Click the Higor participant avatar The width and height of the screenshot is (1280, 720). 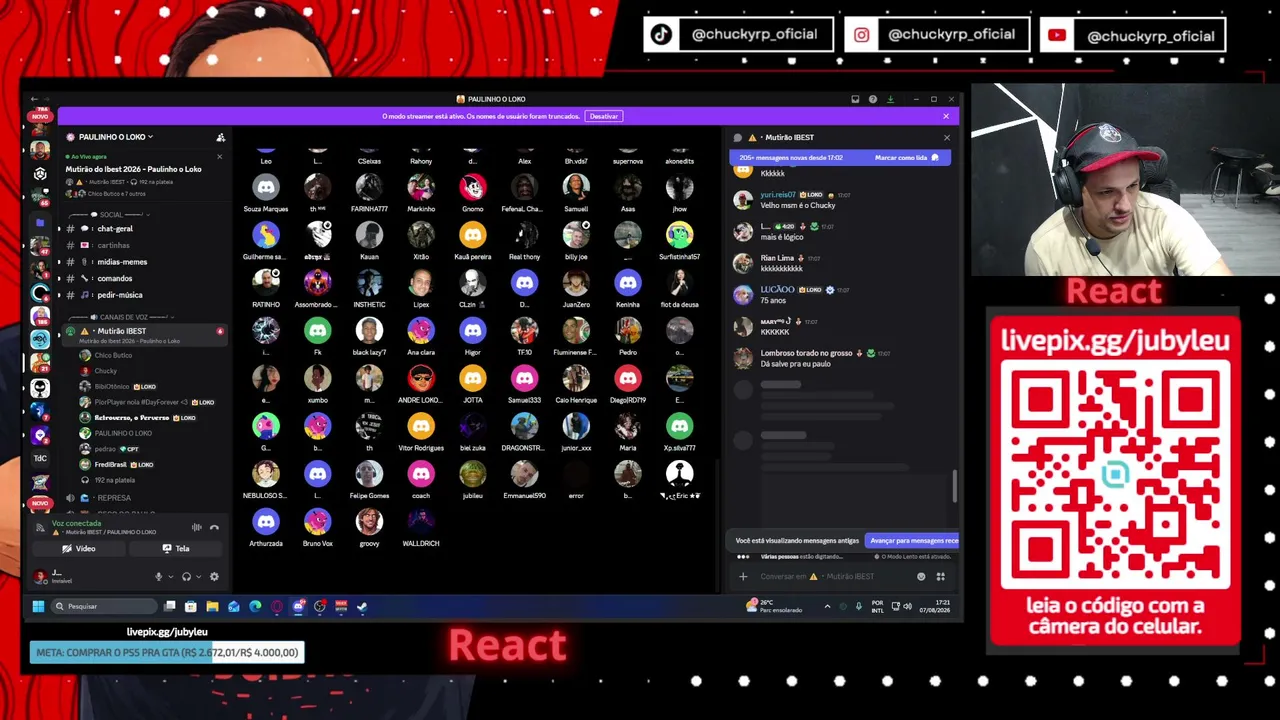(473, 330)
